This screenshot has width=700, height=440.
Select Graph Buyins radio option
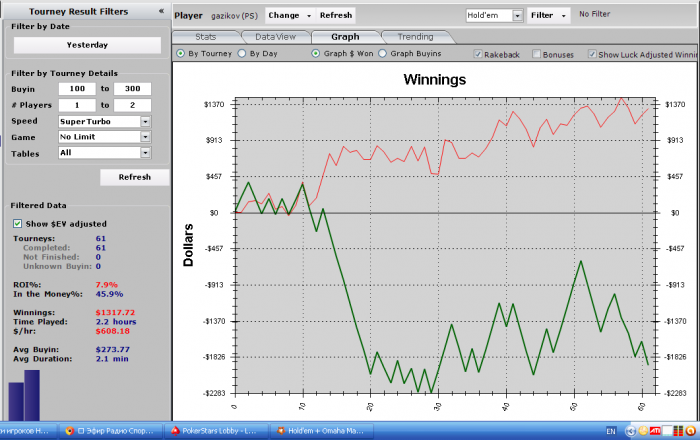383,54
